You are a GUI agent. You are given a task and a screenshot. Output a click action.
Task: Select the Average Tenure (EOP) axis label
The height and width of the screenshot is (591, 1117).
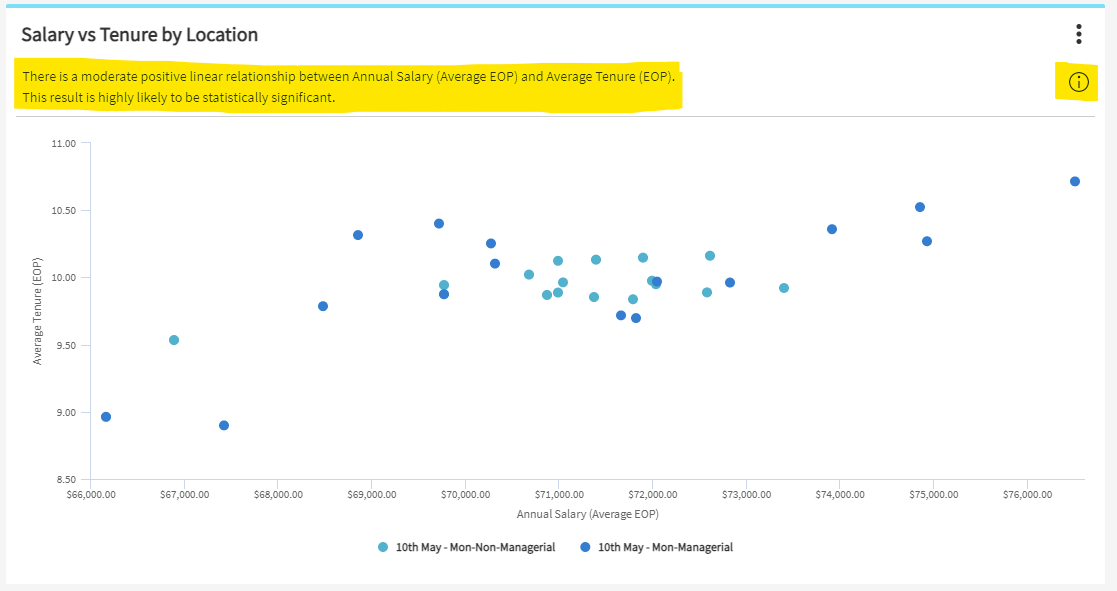click(38, 312)
